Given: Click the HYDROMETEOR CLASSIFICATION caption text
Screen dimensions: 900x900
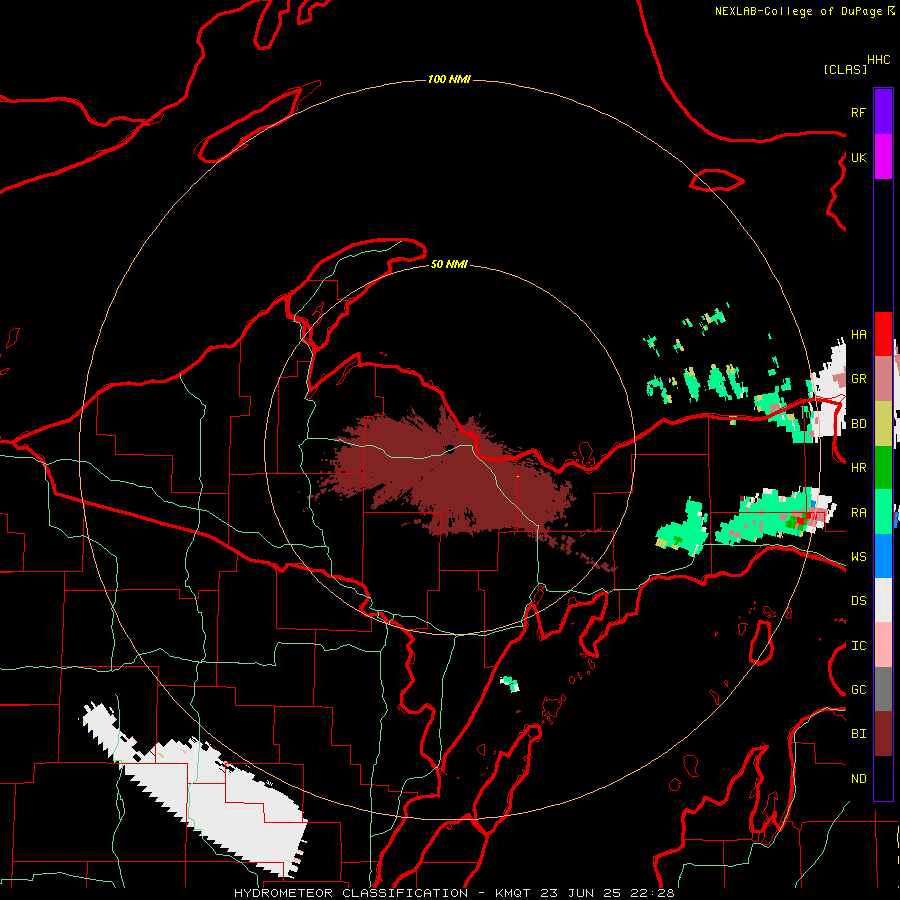Looking at the screenshot, I should 351,893.
